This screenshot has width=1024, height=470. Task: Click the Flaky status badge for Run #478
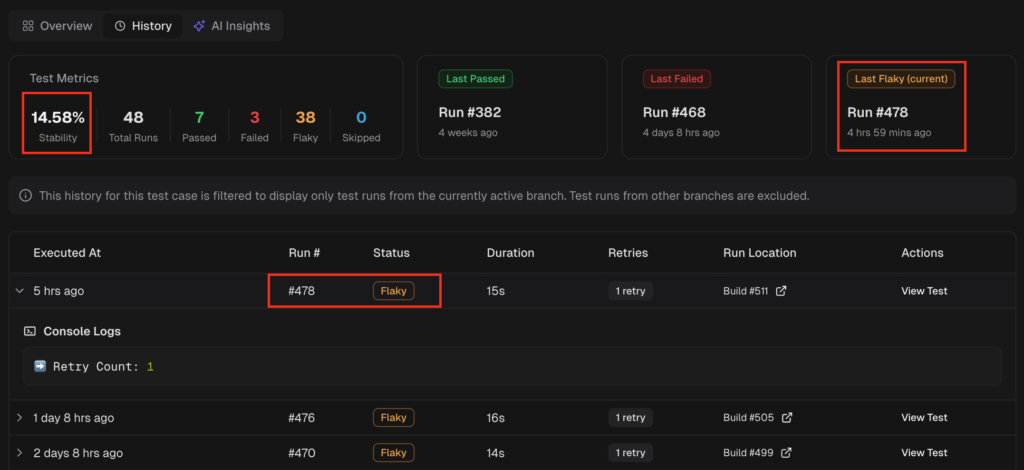(x=393, y=291)
